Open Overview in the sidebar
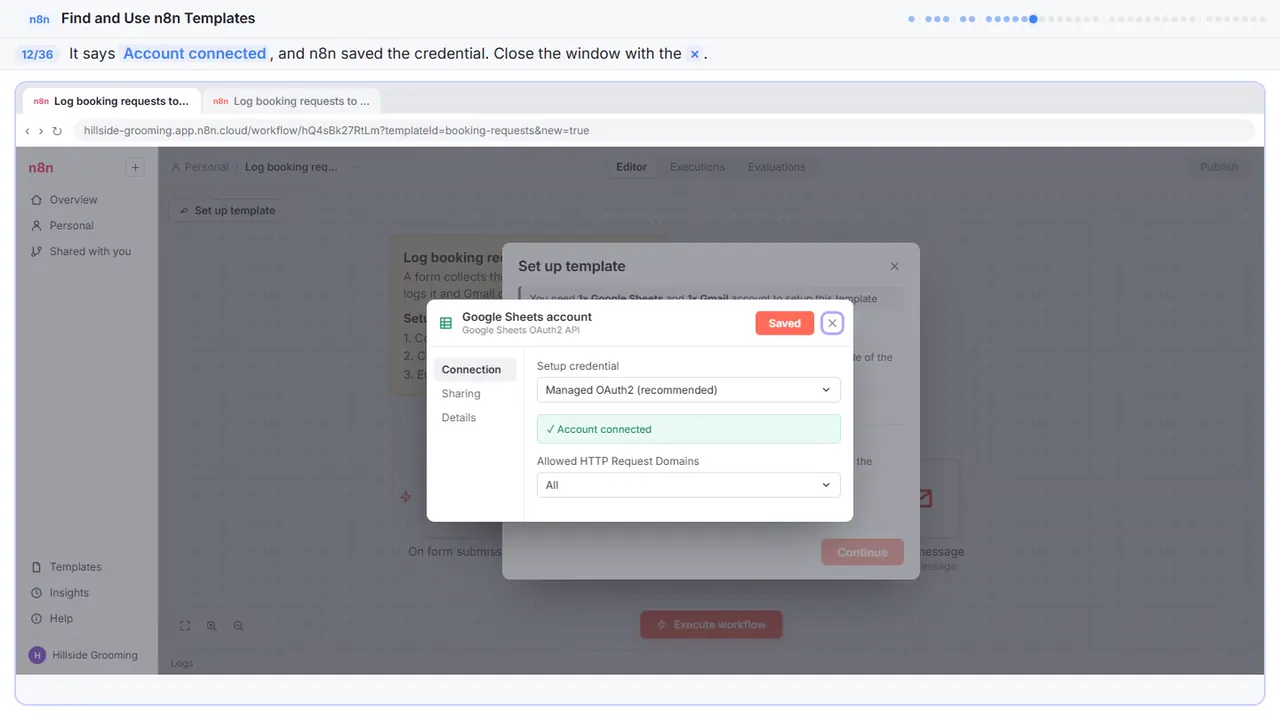This screenshot has width=1280, height=720. [x=73, y=200]
